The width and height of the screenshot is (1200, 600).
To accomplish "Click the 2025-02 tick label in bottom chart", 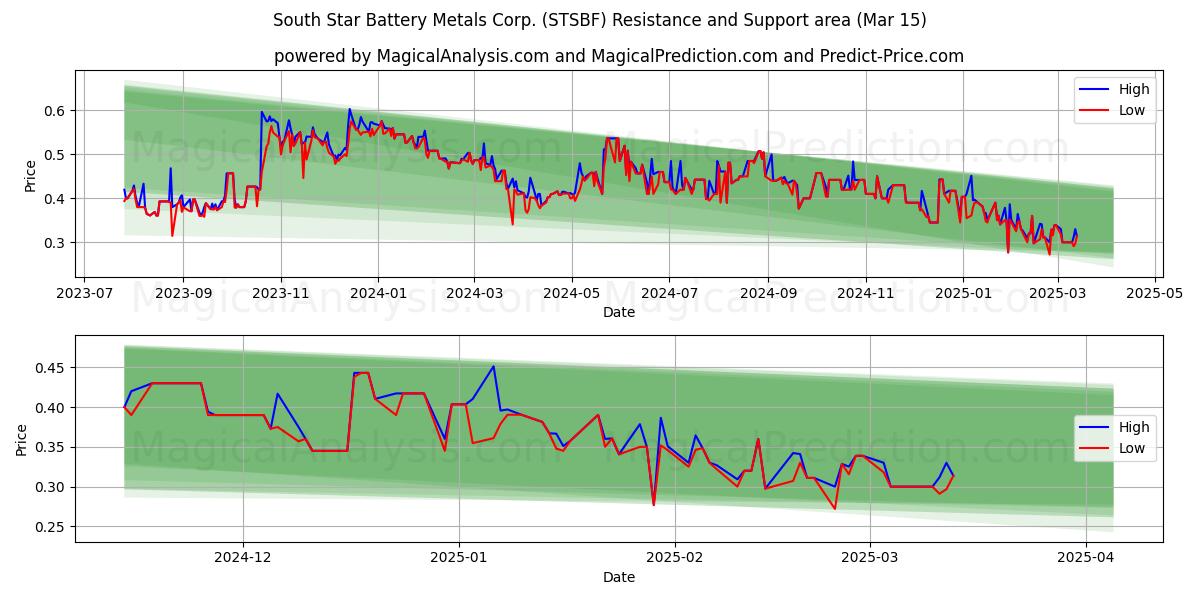I will [x=675, y=558].
